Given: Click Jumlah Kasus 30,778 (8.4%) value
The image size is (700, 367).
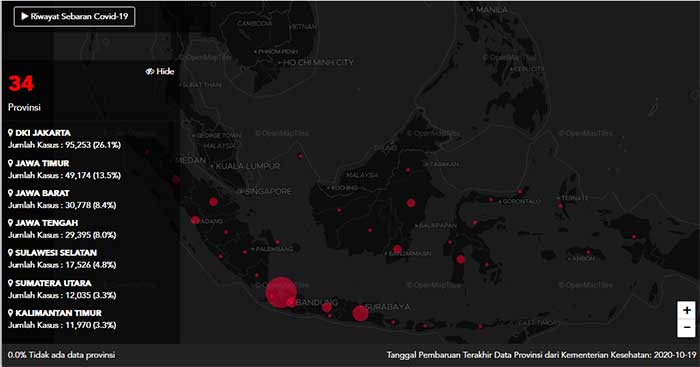Looking at the screenshot, I should click(62, 205).
